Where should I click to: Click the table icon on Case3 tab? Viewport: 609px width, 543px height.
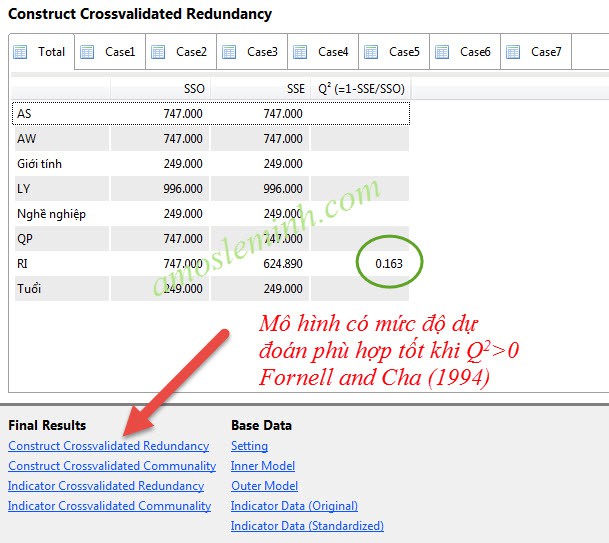tap(230, 52)
